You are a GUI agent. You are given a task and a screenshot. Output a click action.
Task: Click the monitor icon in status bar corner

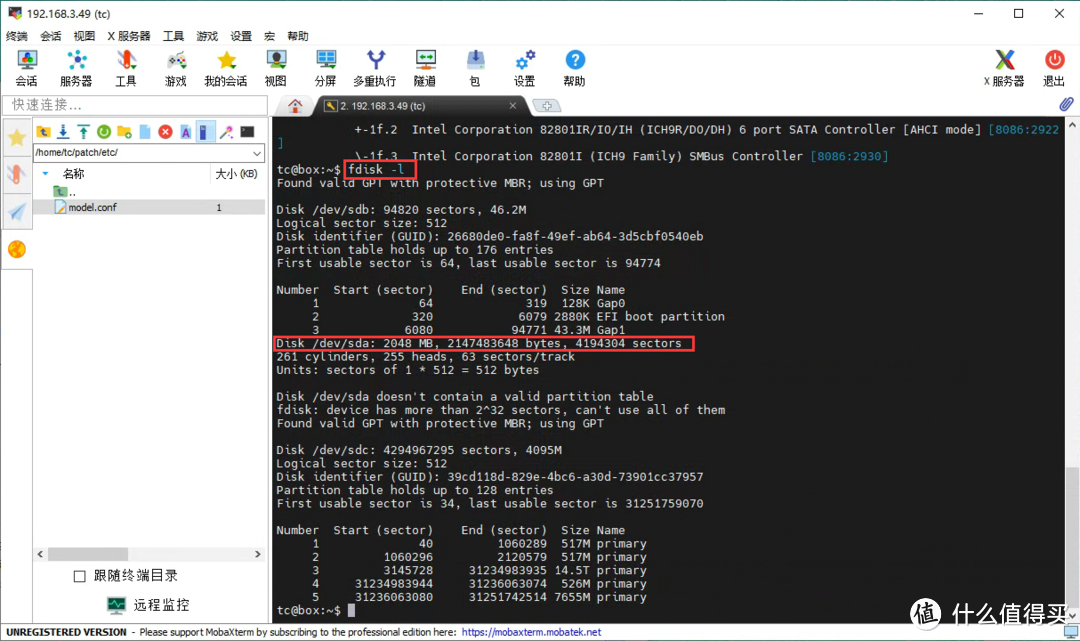1070,632
